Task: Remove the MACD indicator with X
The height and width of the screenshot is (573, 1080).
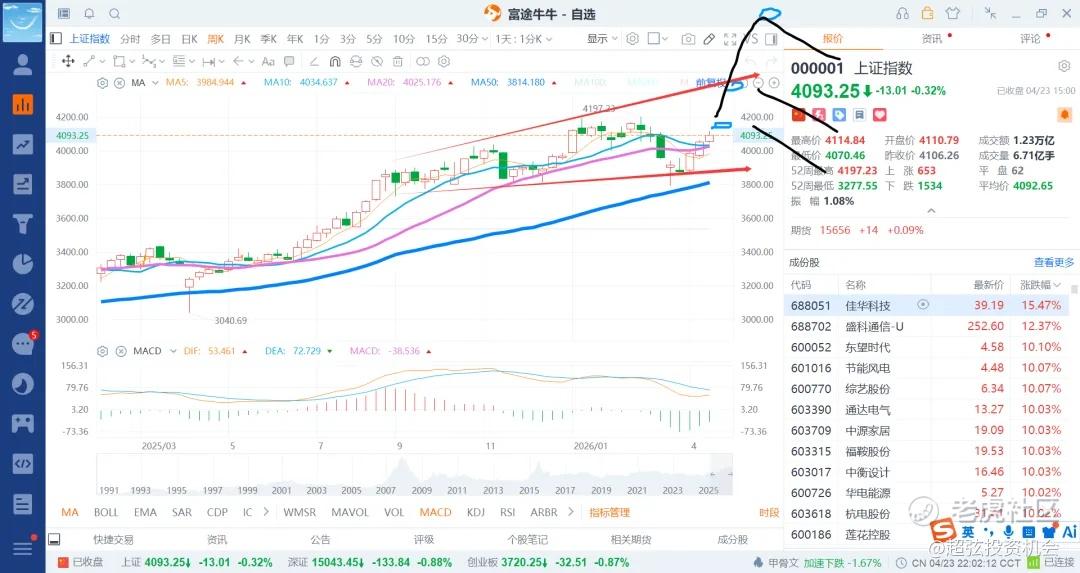Action: click(121, 351)
